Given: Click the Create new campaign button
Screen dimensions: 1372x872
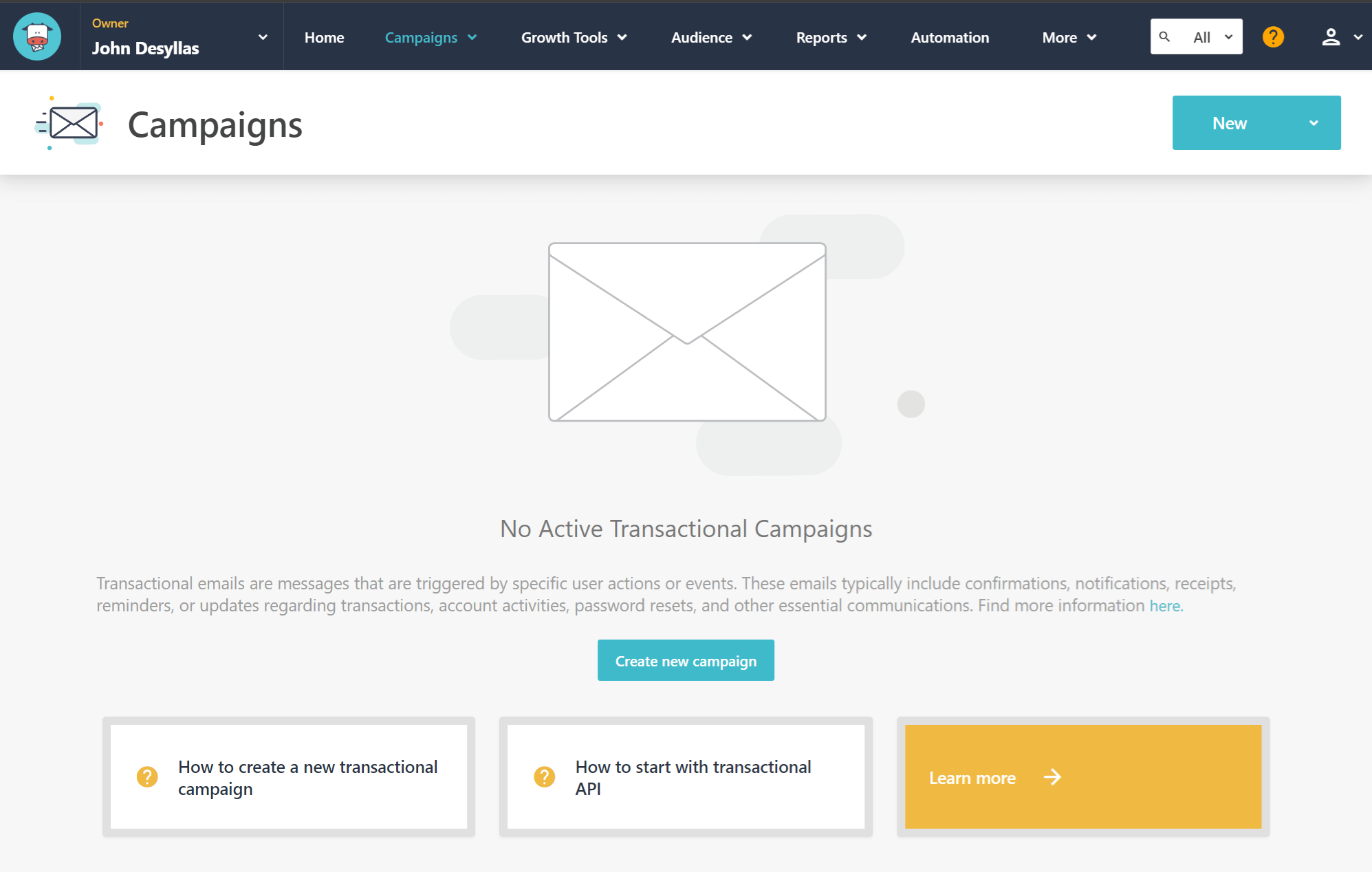Looking at the screenshot, I should pyautogui.click(x=685, y=661).
